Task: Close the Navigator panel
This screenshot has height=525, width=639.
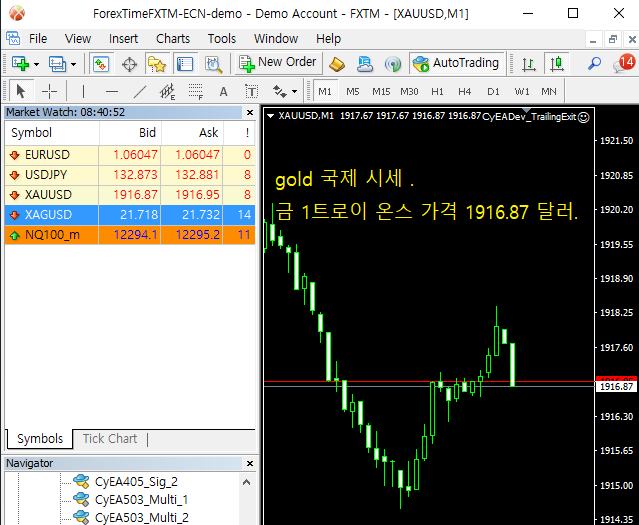Action: pos(250,463)
